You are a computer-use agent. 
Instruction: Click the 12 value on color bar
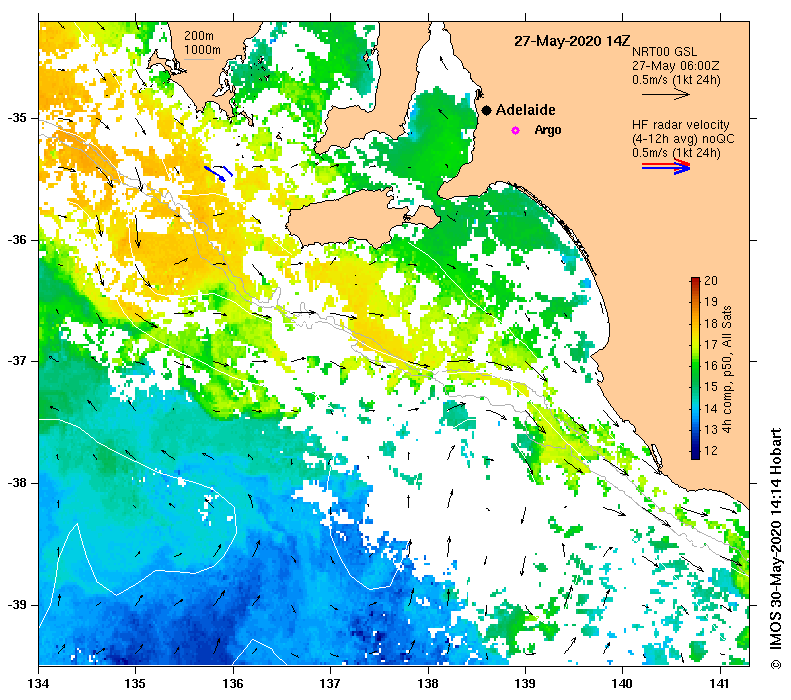[710, 450]
